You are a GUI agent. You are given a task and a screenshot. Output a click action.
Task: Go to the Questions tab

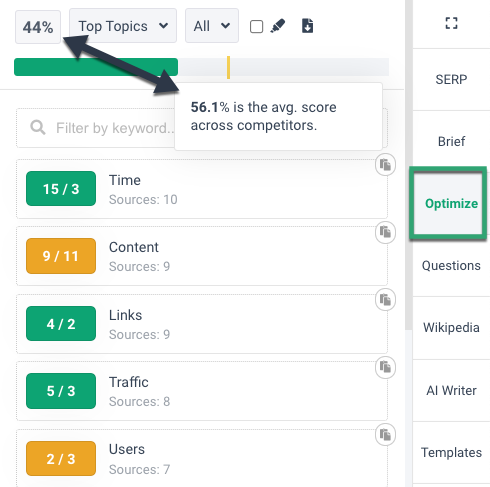click(x=451, y=266)
